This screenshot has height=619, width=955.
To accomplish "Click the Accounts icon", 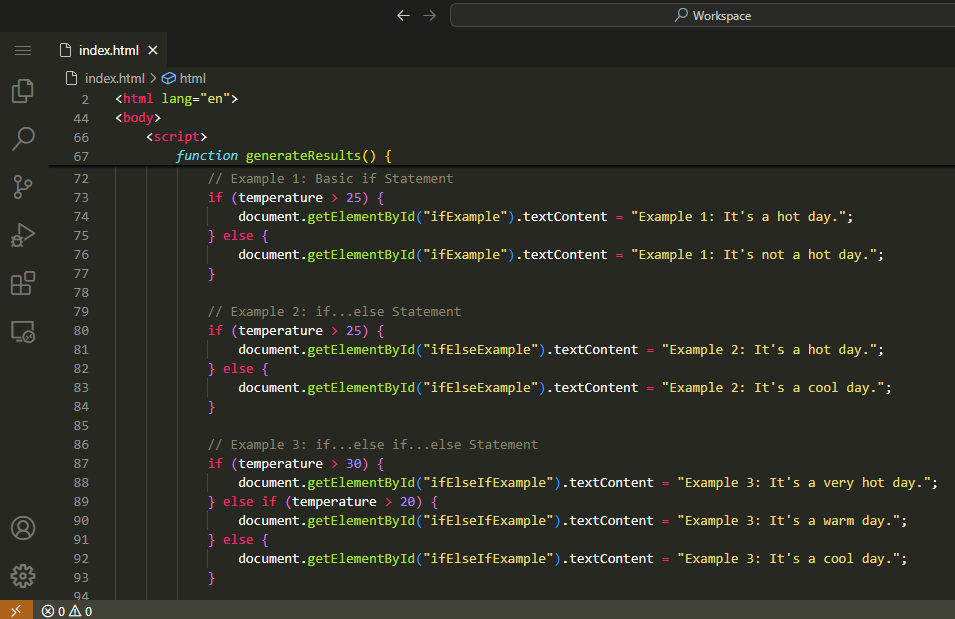I will point(23,528).
